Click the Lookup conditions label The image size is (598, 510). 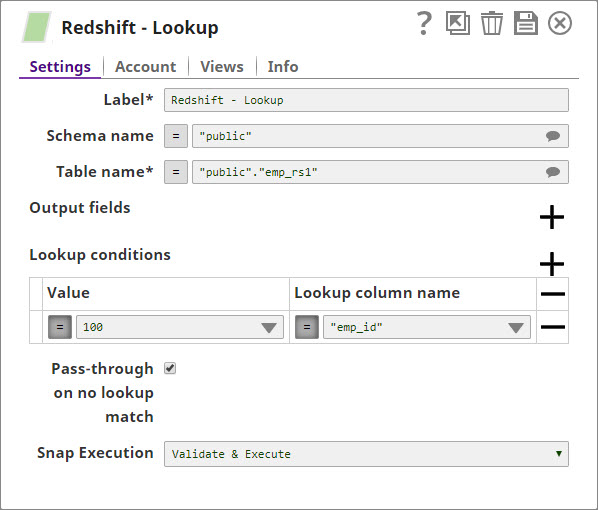coord(100,255)
